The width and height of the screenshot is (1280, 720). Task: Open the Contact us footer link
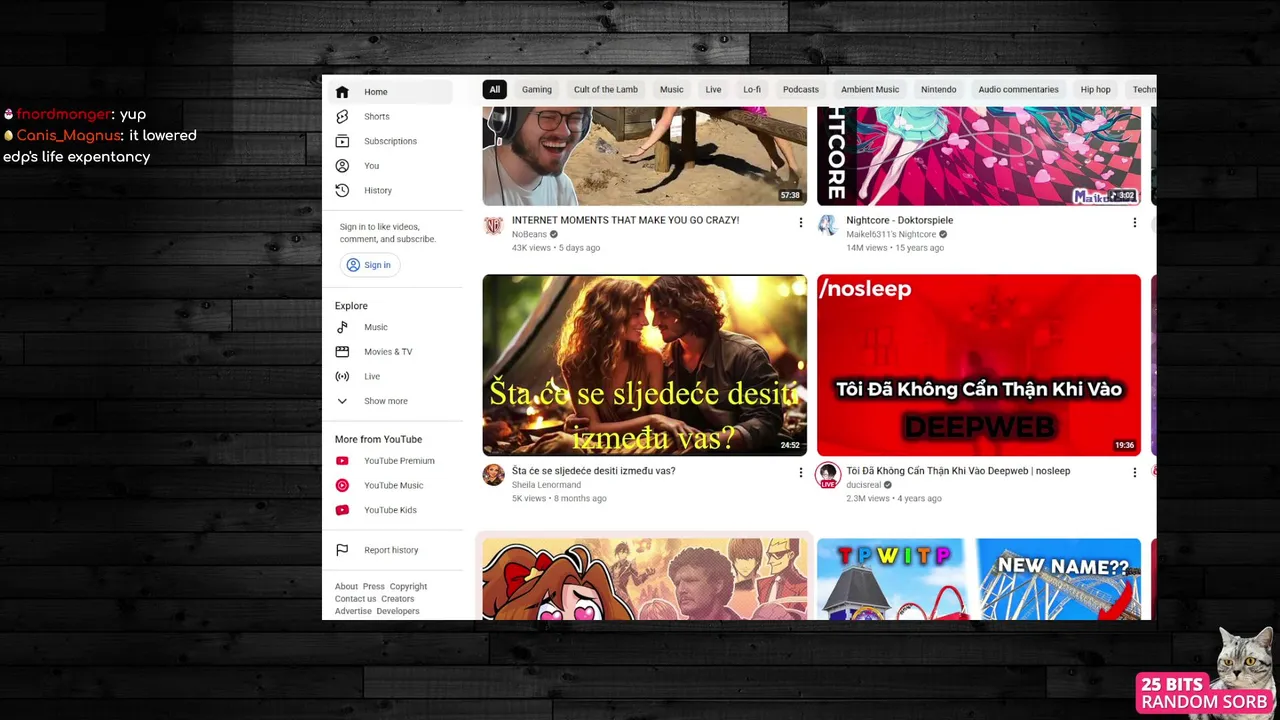click(356, 599)
